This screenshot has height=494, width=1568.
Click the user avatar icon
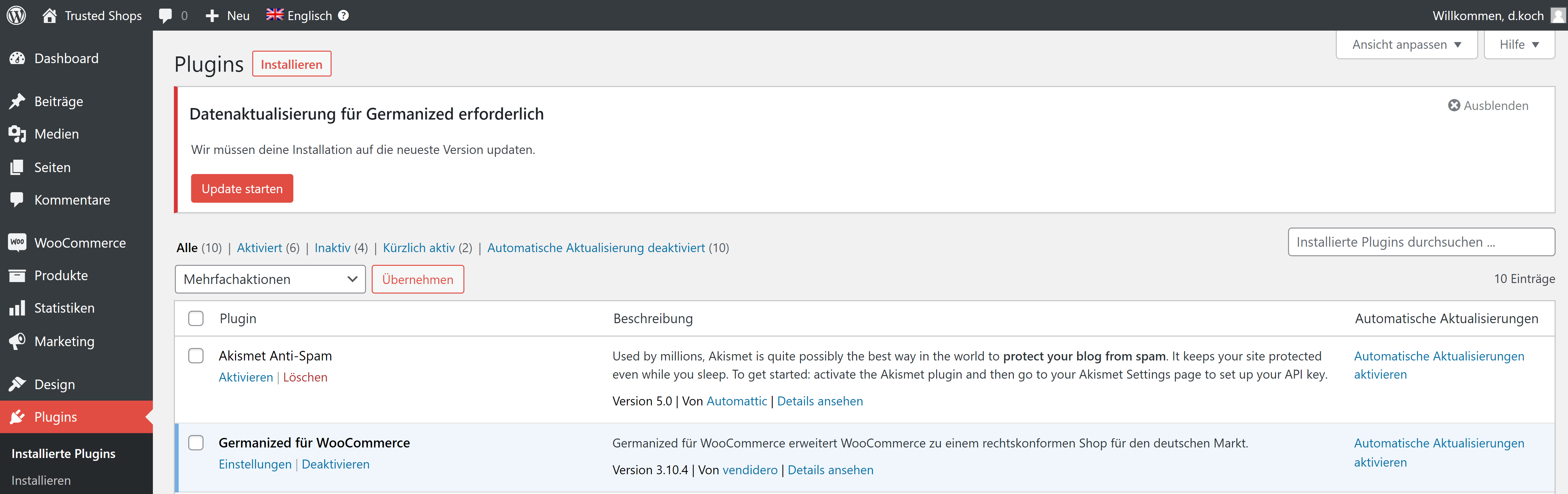pos(1558,15)
